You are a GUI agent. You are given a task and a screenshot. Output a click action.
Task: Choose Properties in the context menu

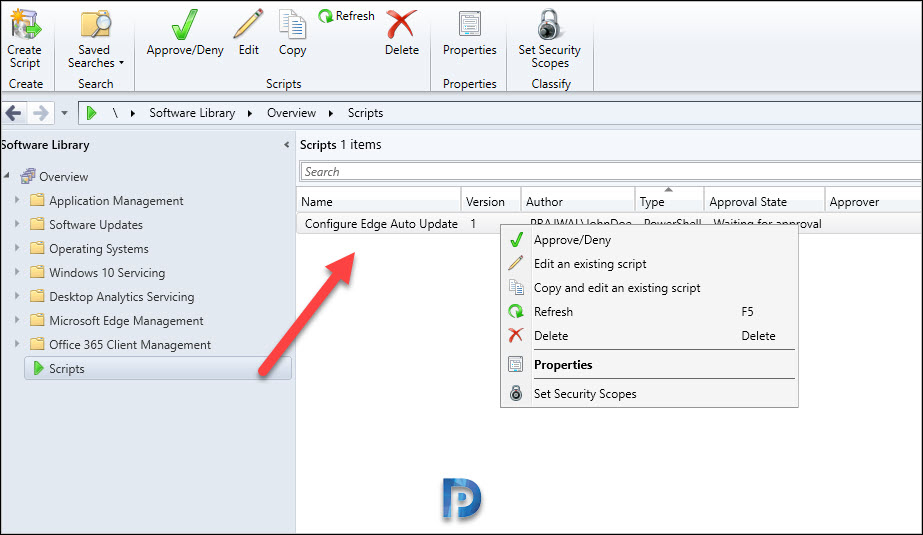point(649,364)
